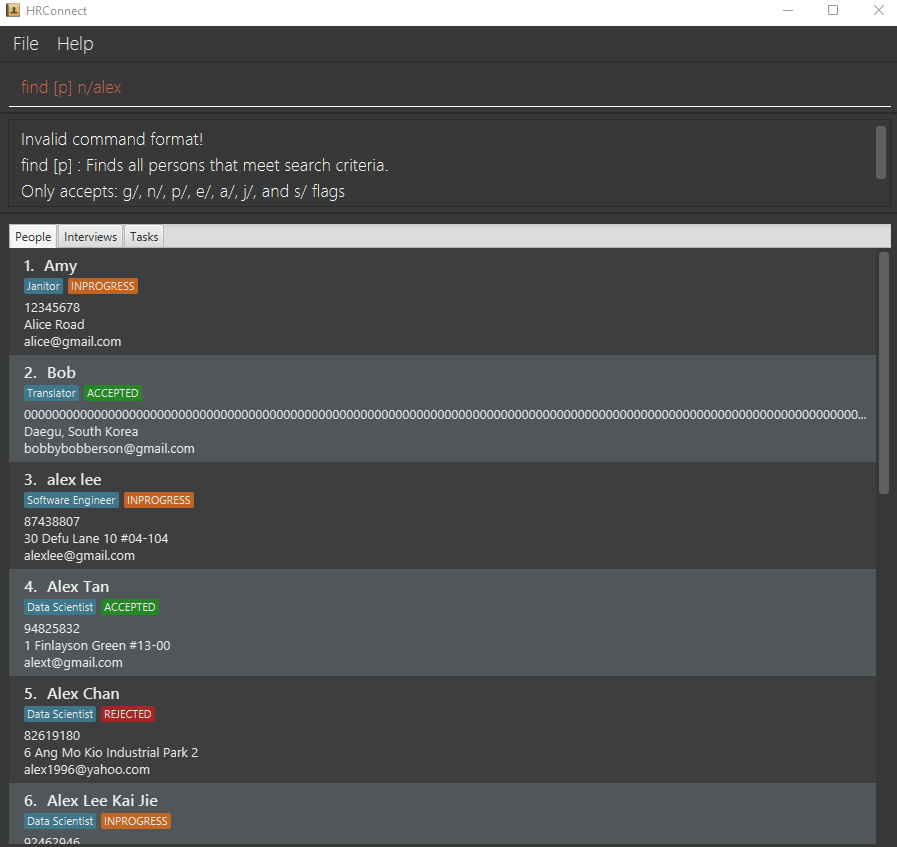This screenshot has height=847, width=897.
Task: Click the Software Engineer tag
Action: pos(72,500)
